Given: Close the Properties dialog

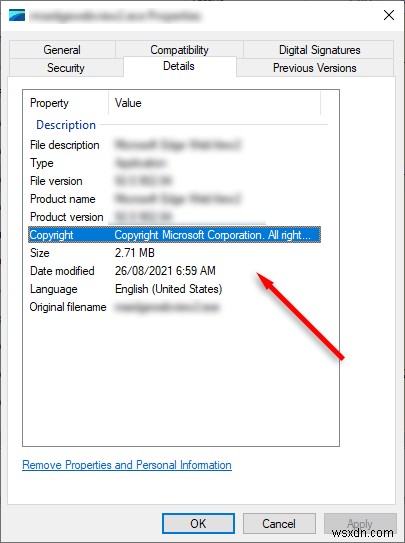Looking at the screenshot, I should pos(389,15).
